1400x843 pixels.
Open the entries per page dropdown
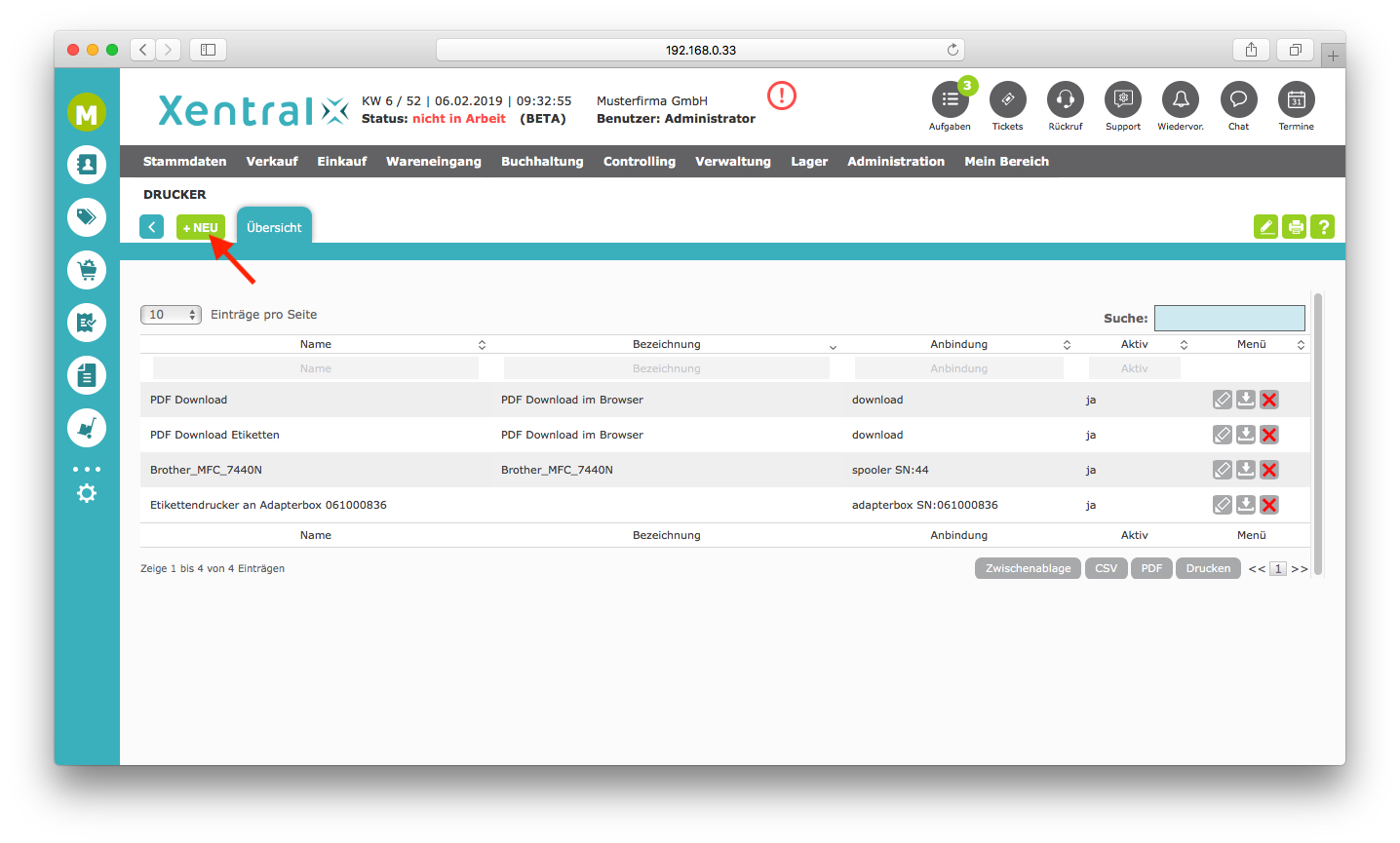(171, 315)
